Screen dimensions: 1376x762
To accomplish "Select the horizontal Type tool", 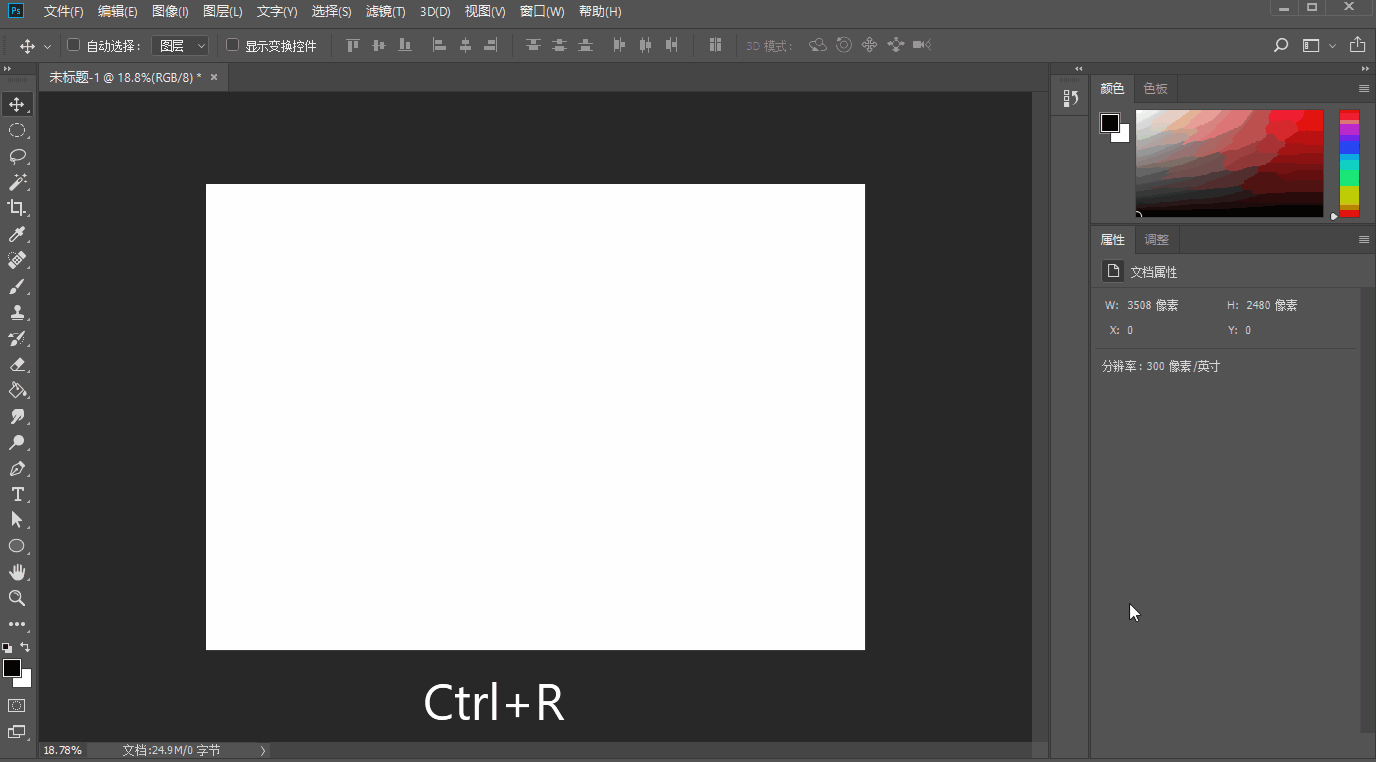I will (x=16, y=494).
